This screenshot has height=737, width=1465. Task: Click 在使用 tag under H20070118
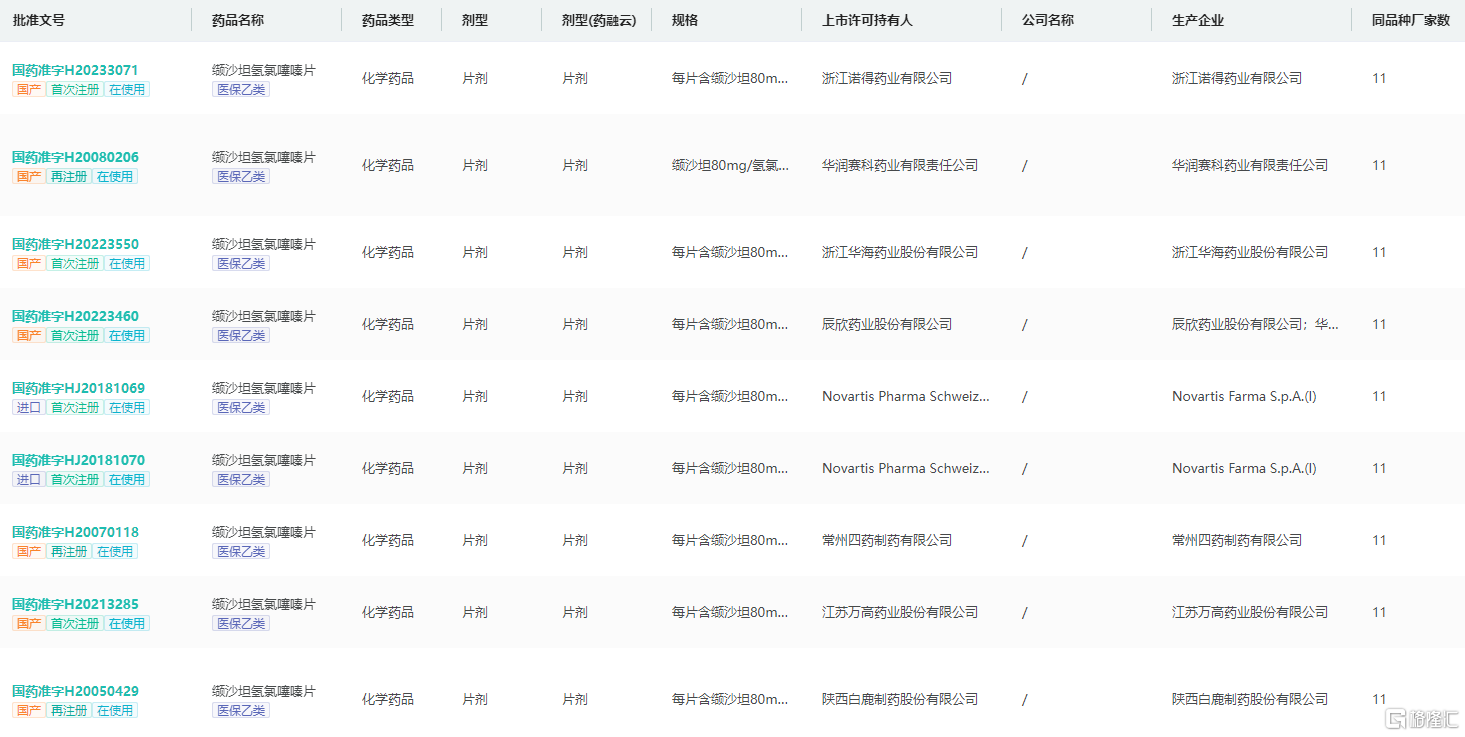115,551
